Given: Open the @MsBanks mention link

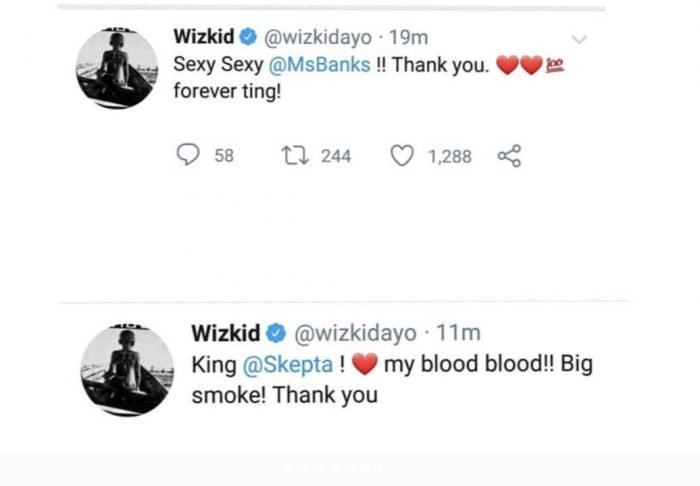Looking at the screenshot, I should 319,65.
